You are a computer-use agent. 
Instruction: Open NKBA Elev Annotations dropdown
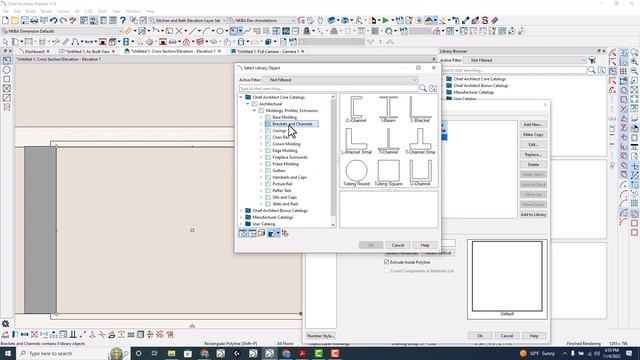(x=262, y=20)
